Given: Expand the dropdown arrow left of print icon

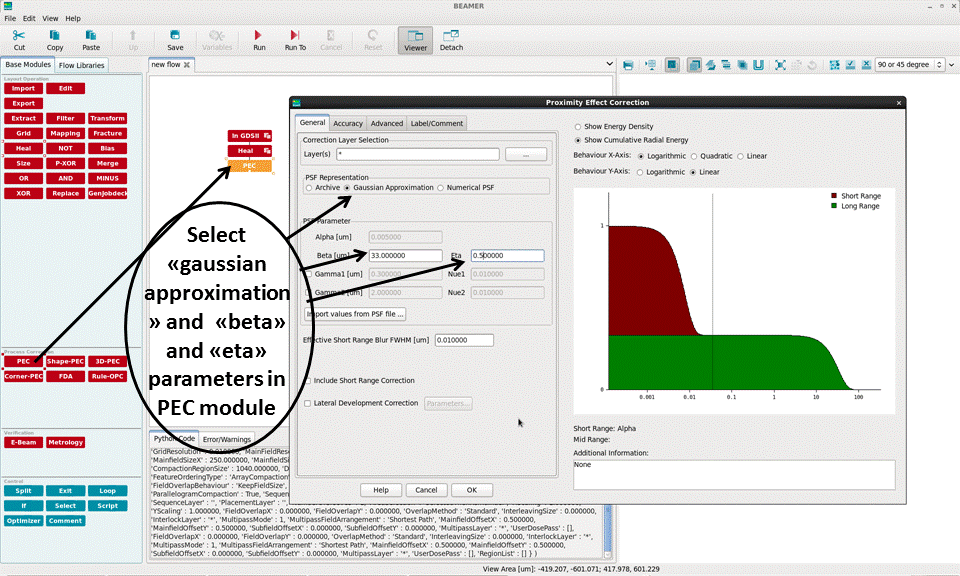Looking at the screenshot, I should coord(611,65).
